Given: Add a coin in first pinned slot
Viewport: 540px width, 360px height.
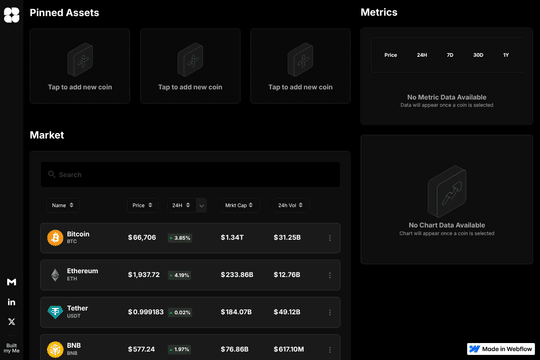Looking at the screenshot, I should [80, 66].
